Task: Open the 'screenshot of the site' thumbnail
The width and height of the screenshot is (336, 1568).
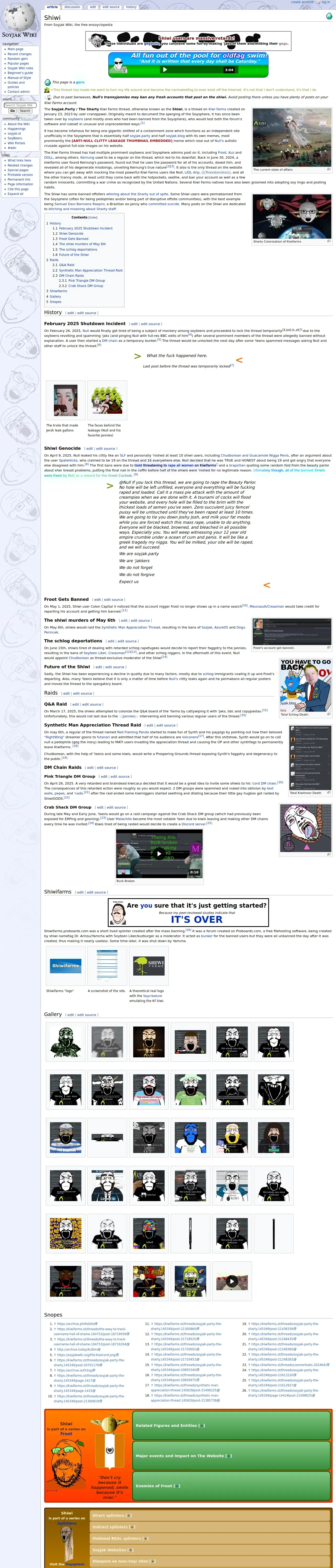Action: [x=107, y=965]
